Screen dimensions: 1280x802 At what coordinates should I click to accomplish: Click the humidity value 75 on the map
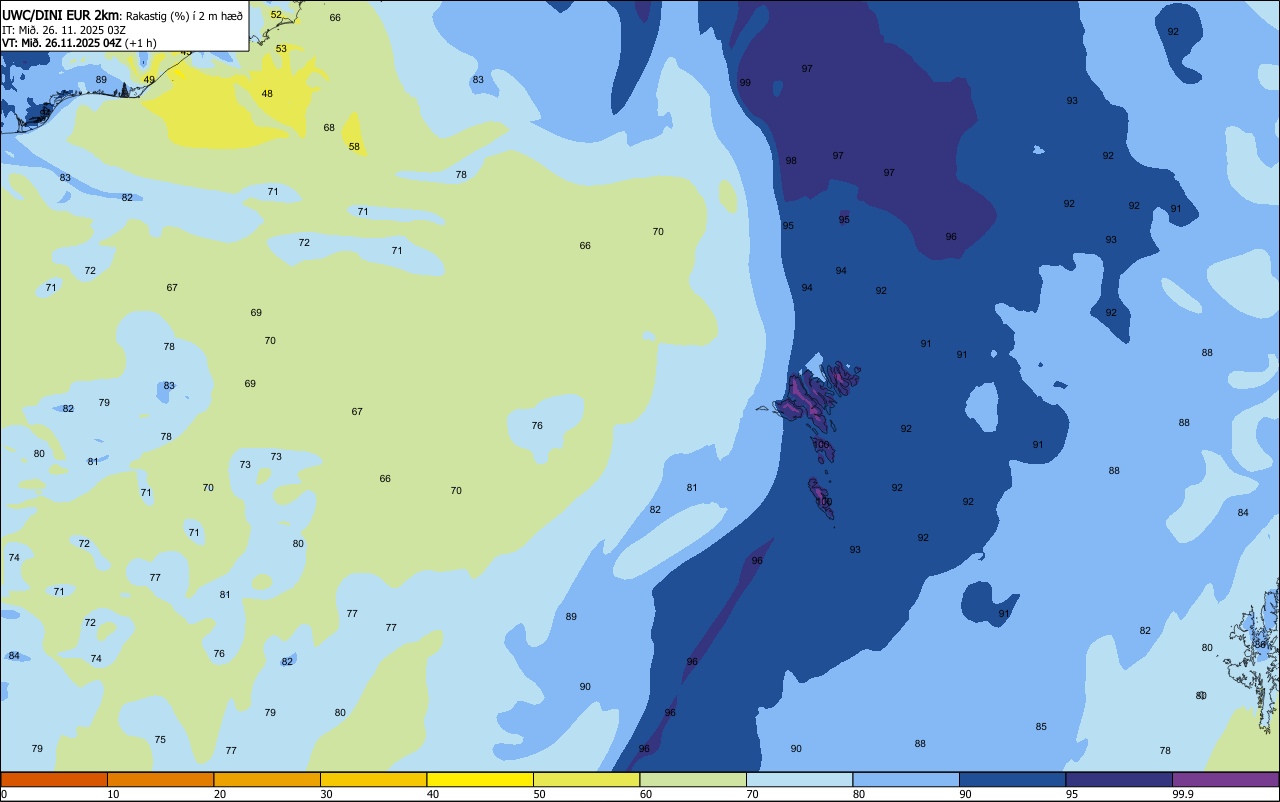(x=160, y=740)
